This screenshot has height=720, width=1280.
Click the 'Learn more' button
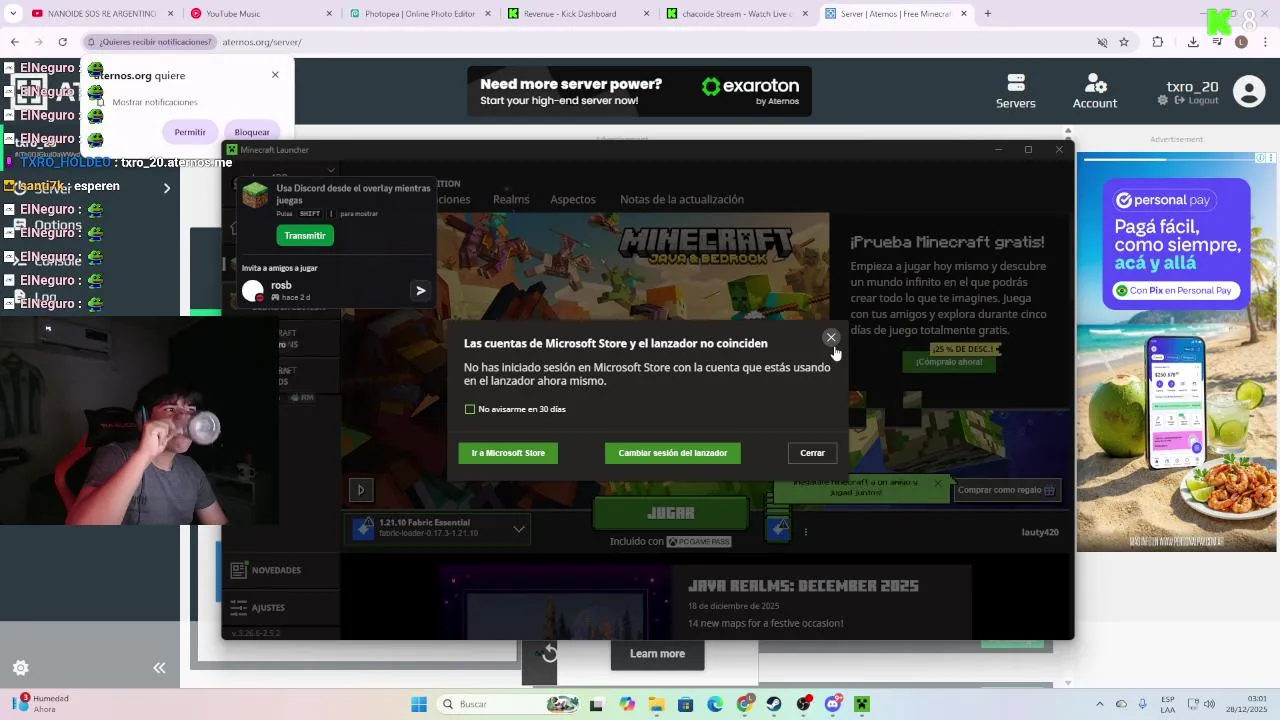click(x=657, y=654)
